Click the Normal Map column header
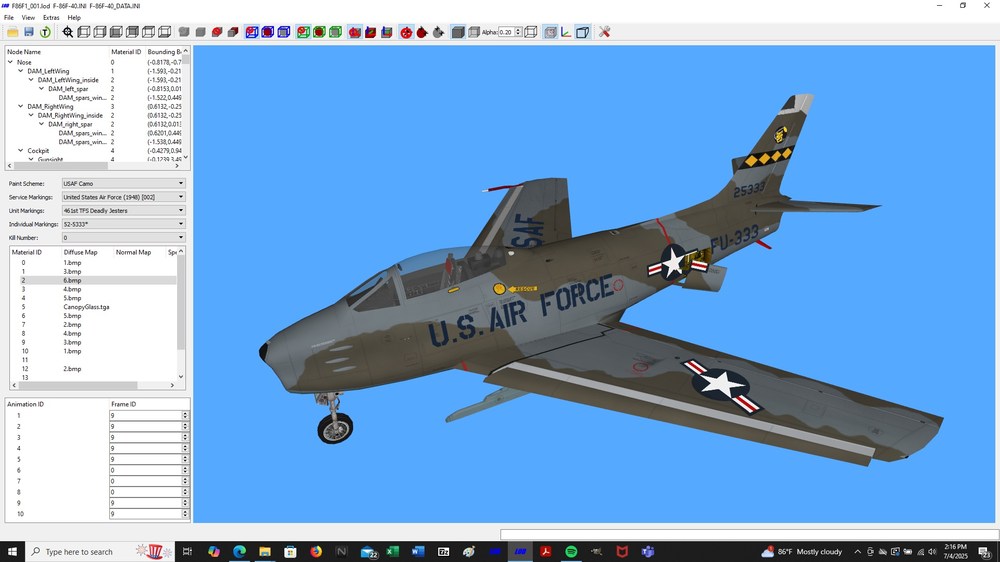Image resolution: width=1000 pixels, height=562 pixels. click(133, 252)
